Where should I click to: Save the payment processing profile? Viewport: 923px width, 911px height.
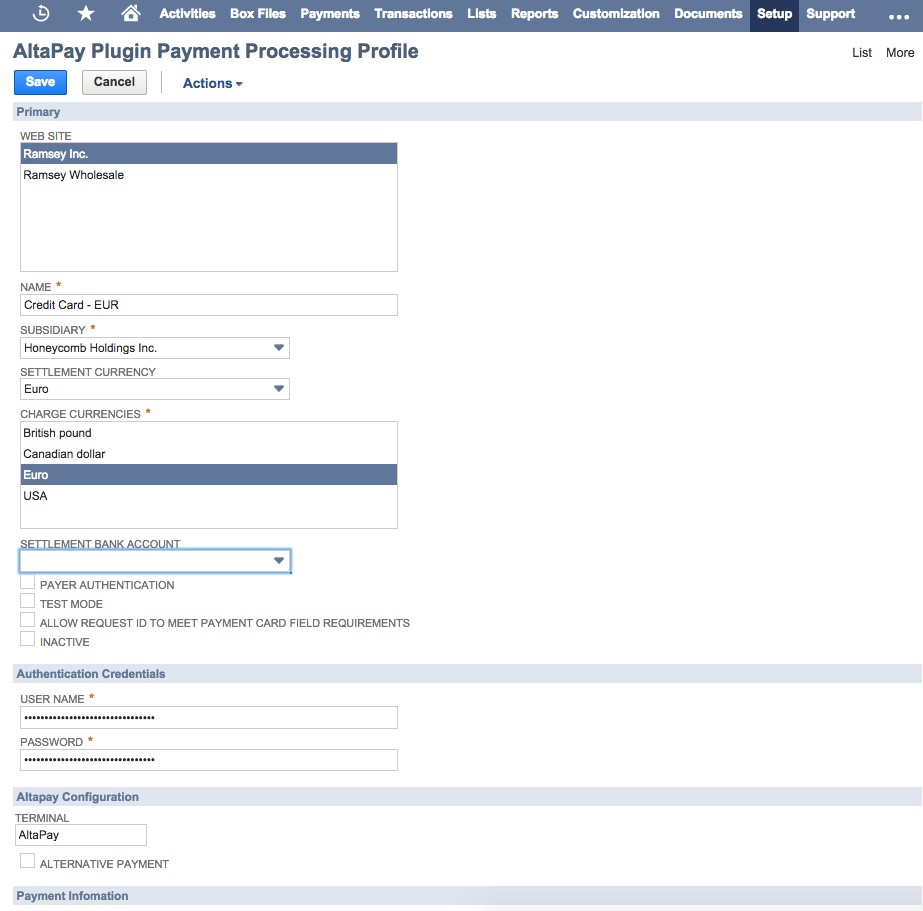pyautogui.click(x=39, y=82)
